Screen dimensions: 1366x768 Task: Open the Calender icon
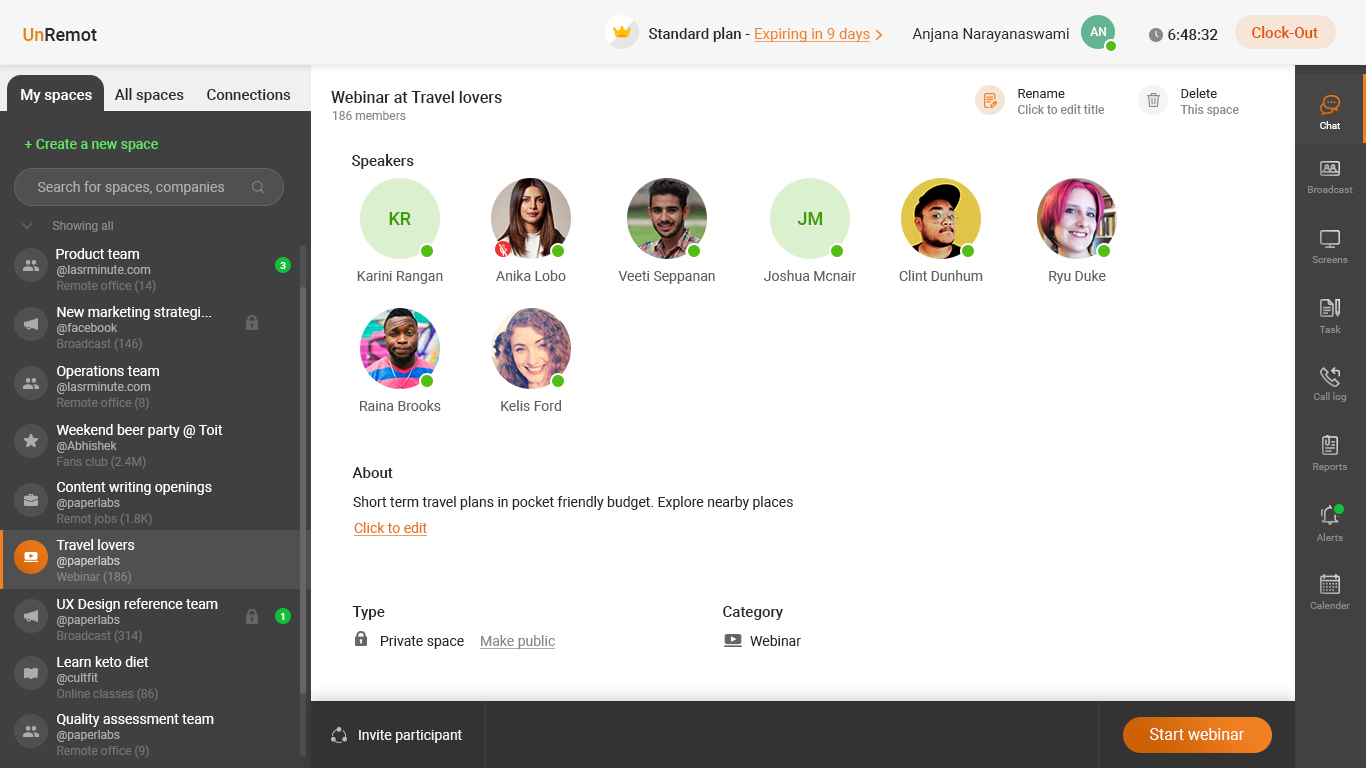[1329, 584]
